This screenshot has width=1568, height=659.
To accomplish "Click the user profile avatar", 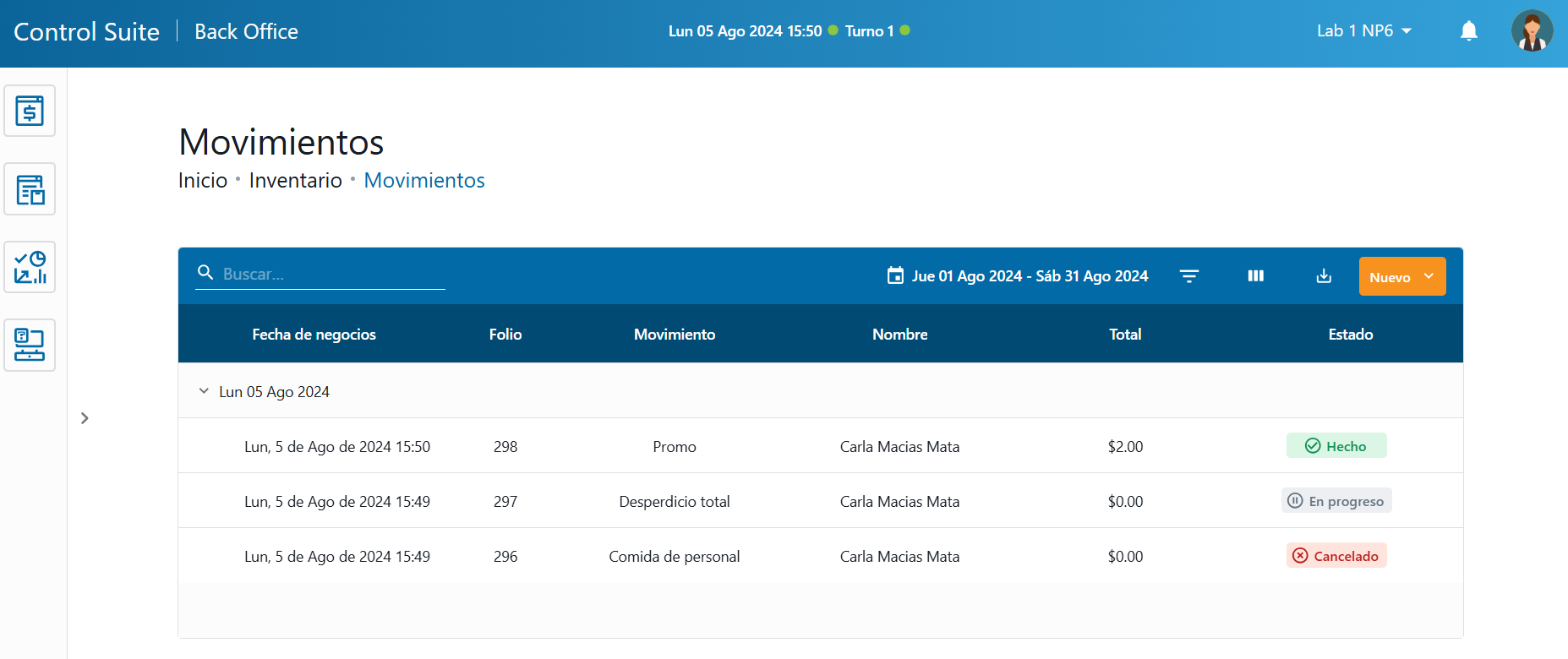I will [x=1532, y=31].
